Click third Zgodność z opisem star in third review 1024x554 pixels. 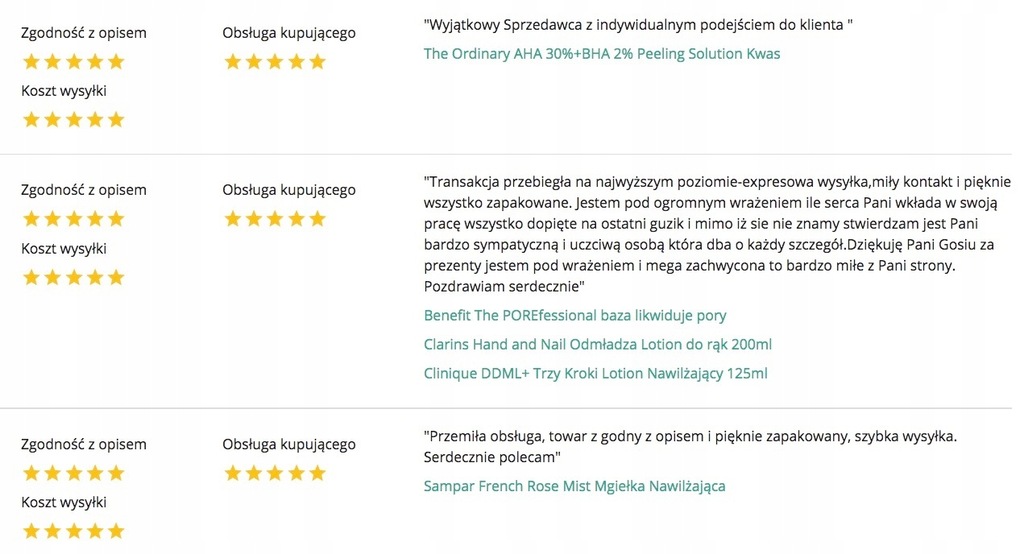tap(74, 473)
